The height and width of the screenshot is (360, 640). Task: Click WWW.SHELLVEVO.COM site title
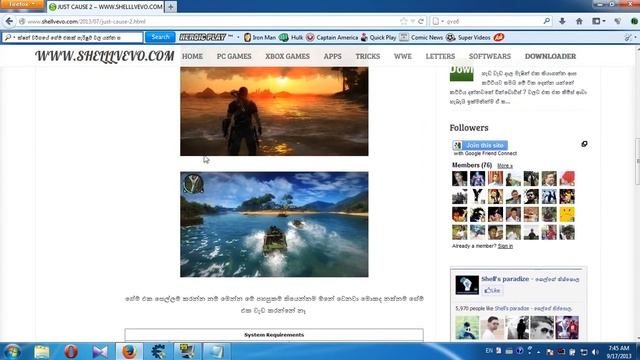tap(104, 56)
